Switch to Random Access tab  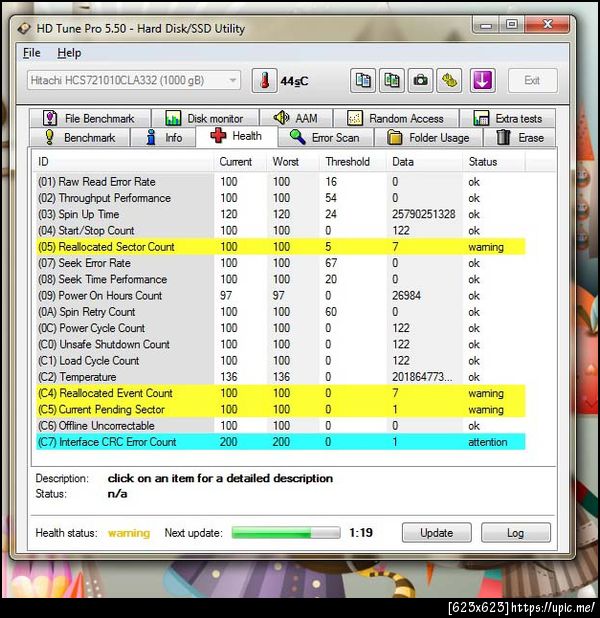click(395, 118)
